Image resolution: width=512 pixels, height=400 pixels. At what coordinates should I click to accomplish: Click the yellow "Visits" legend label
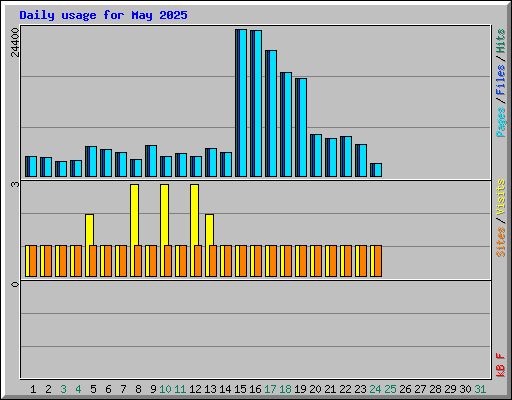click(500, 197)
